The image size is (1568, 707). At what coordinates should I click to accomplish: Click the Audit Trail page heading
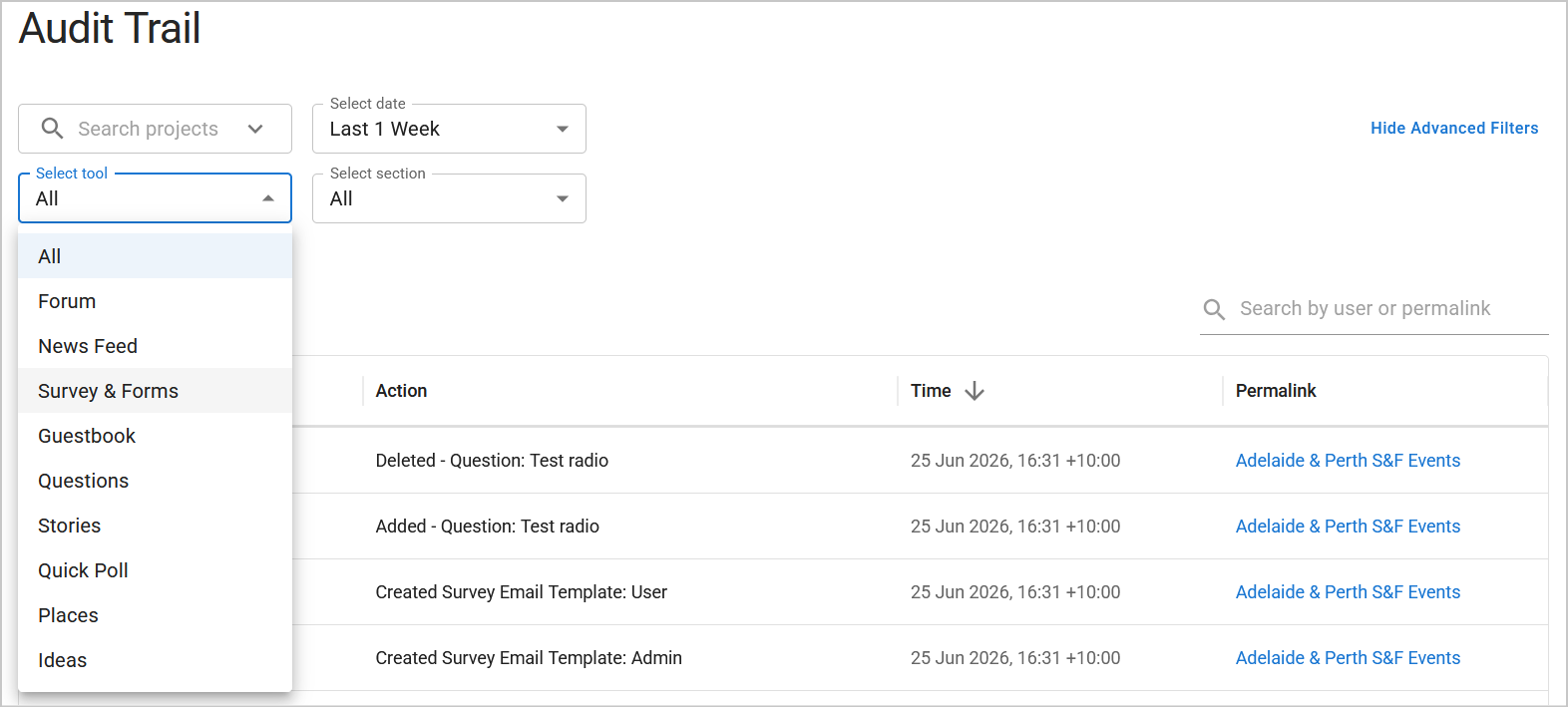110,28
